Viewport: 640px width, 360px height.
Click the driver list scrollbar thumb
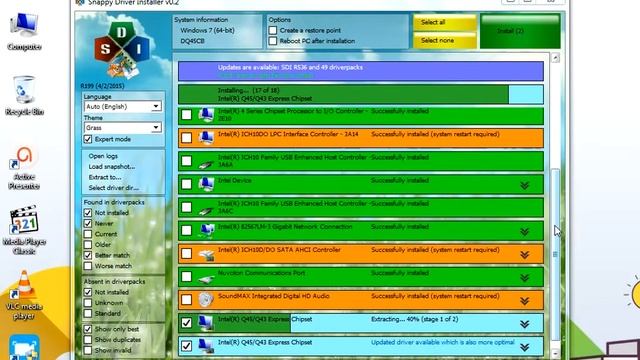tap(555, 254)
